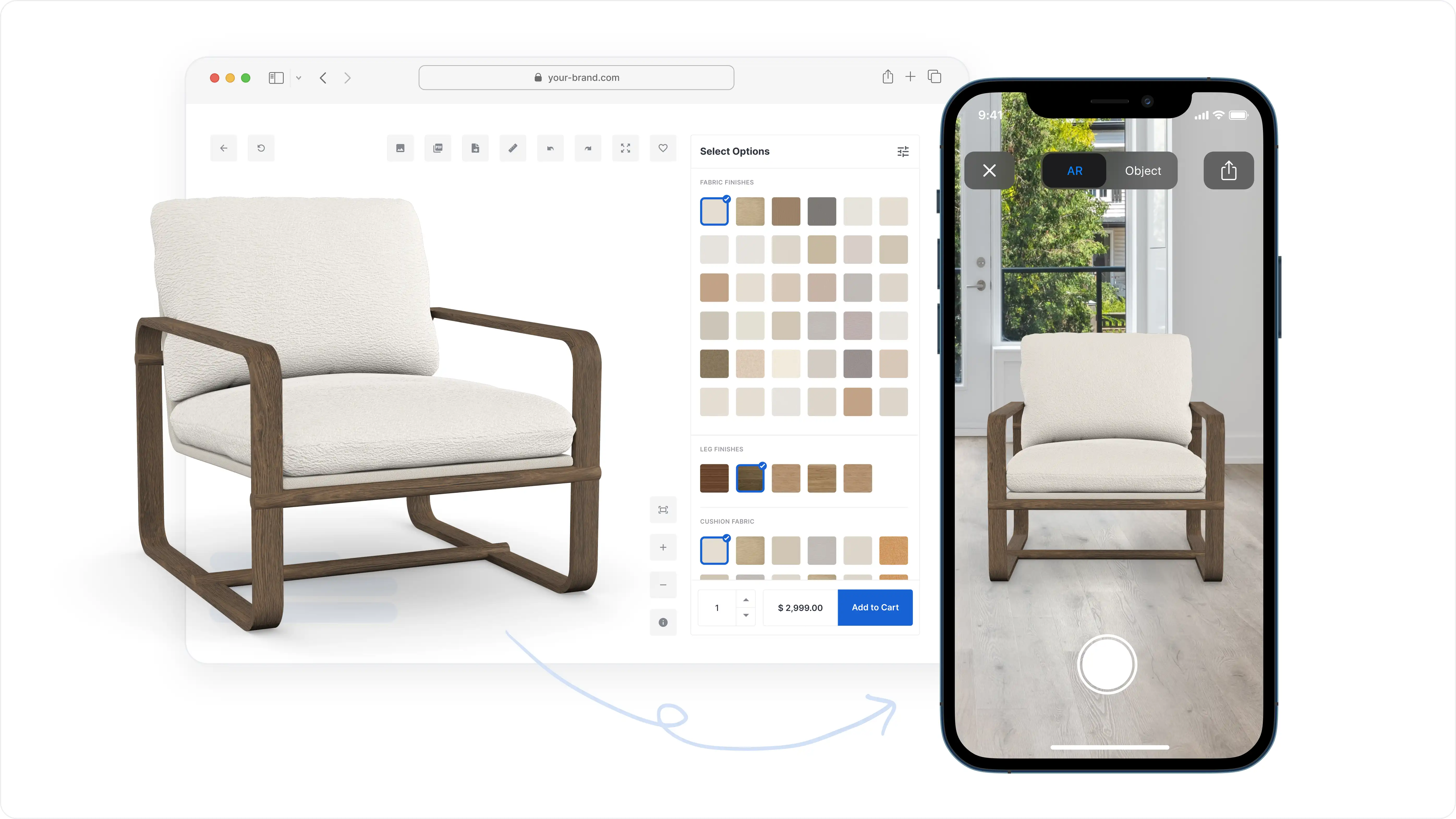The height and width of the screenshot is (819, 1456).
Task: Close the AR view on the phone
Action: [x=989, y=171]
